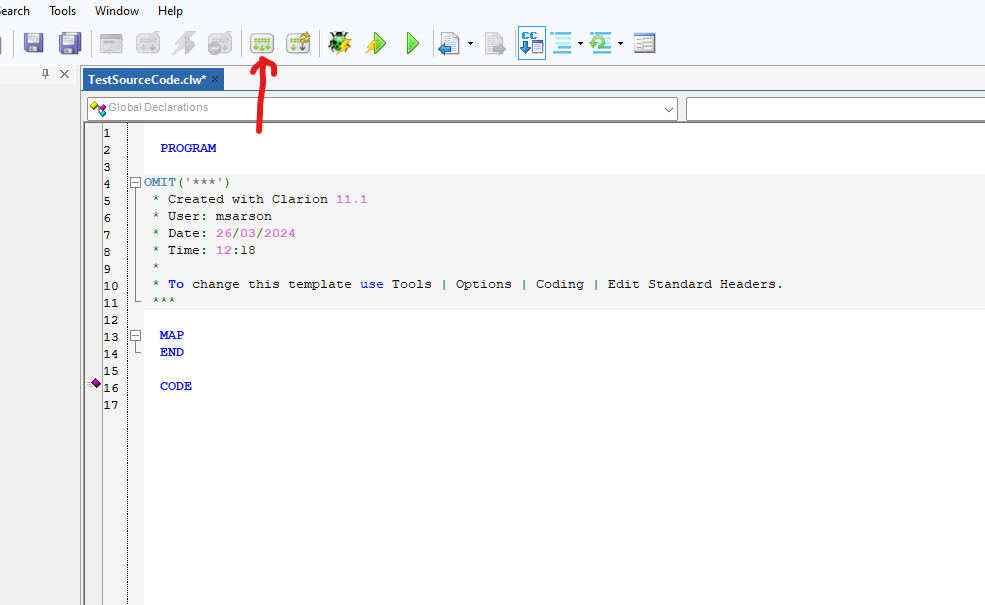Viewport: 985px width, 605px height.
Task: Start the debugger with the bug icon
Action: [x=340, y=43]
